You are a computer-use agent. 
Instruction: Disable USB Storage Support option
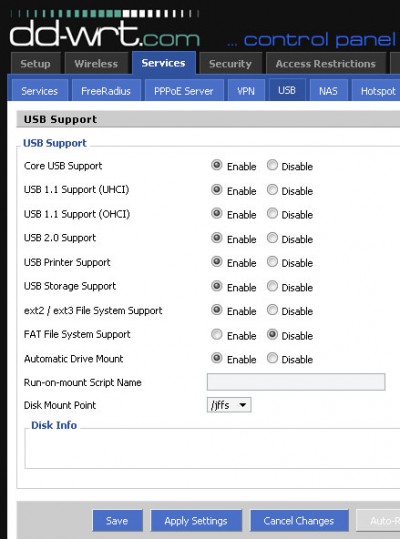pyautogui.click(x=272, y=286)
